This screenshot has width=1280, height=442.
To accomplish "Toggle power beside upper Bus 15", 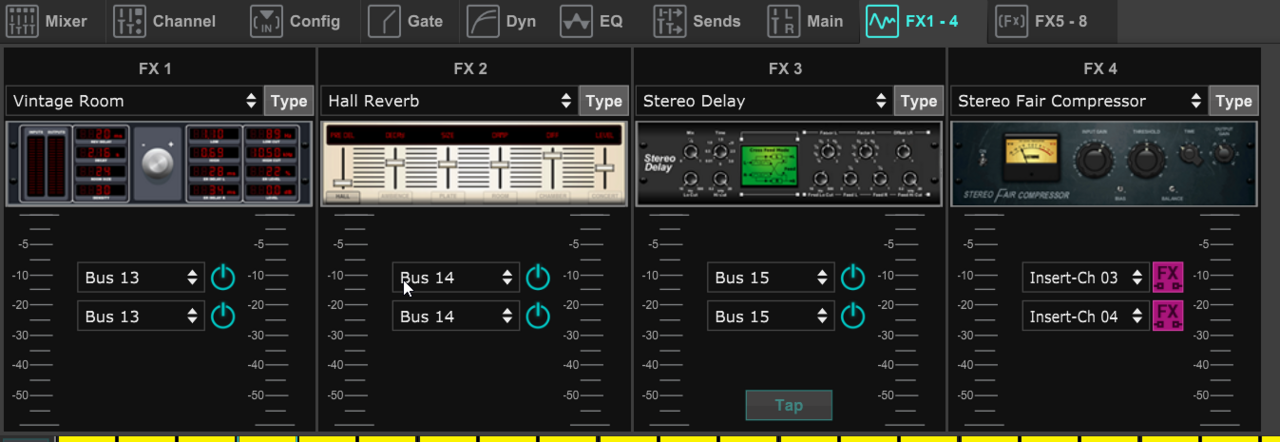I will click(853, 277).
